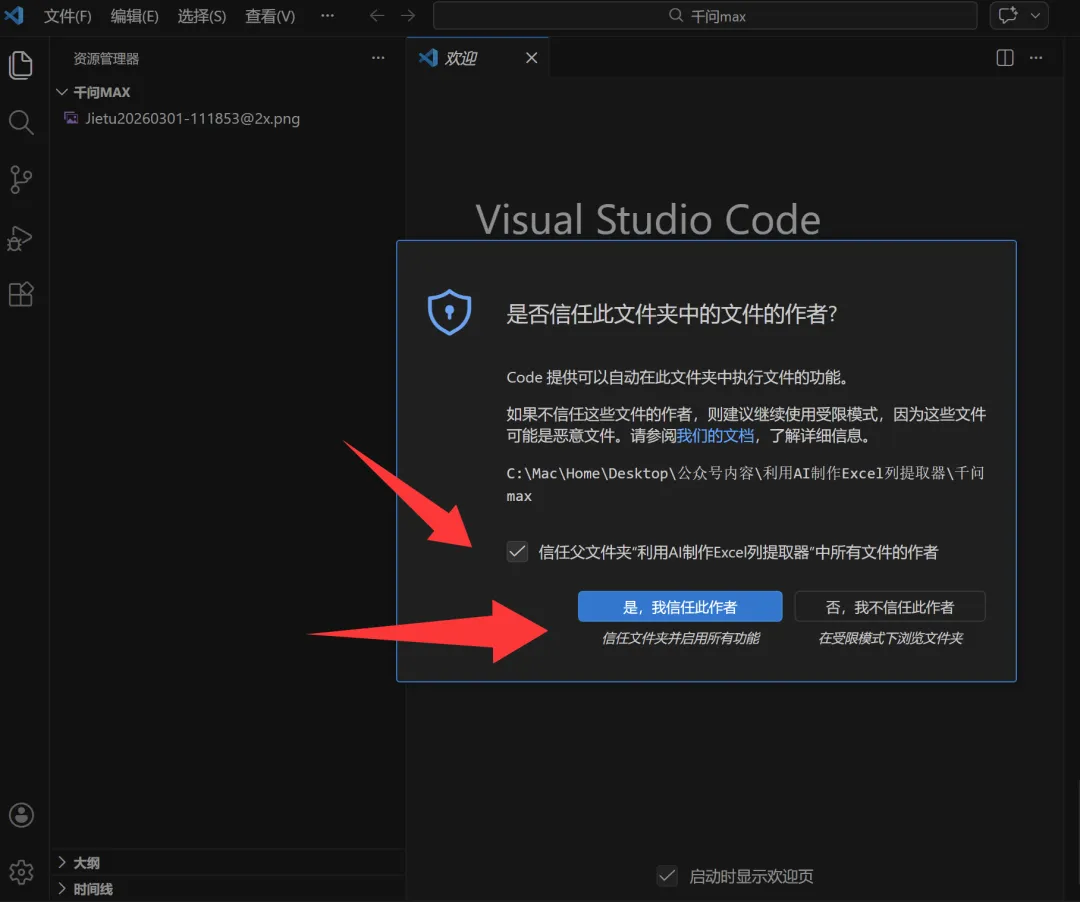Open the Explorer view in activity bar
This screenshot has width=1080, height=902.
(x=21, y=65)
